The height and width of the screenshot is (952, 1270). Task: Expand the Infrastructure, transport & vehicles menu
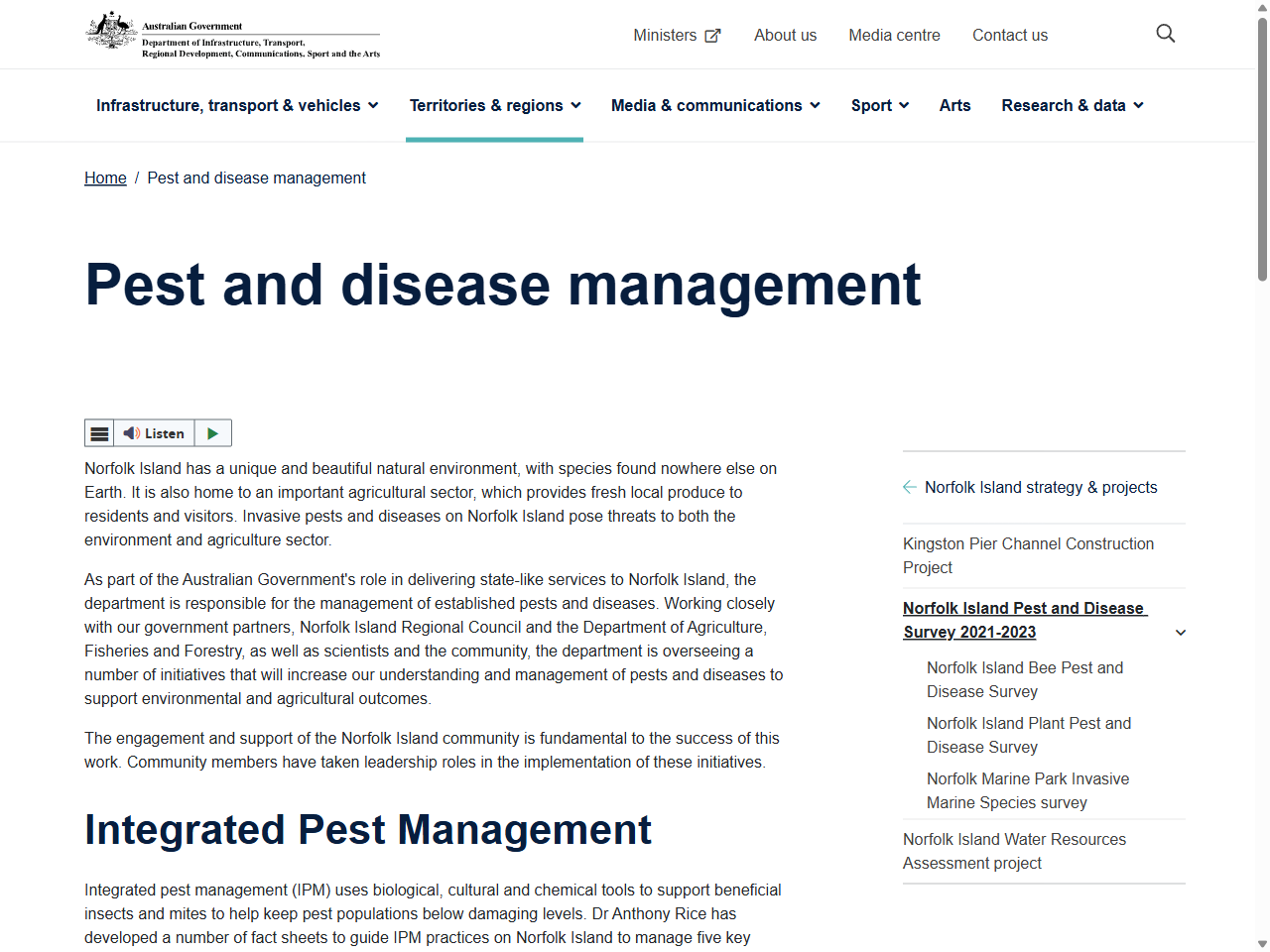tap(237, 105)
